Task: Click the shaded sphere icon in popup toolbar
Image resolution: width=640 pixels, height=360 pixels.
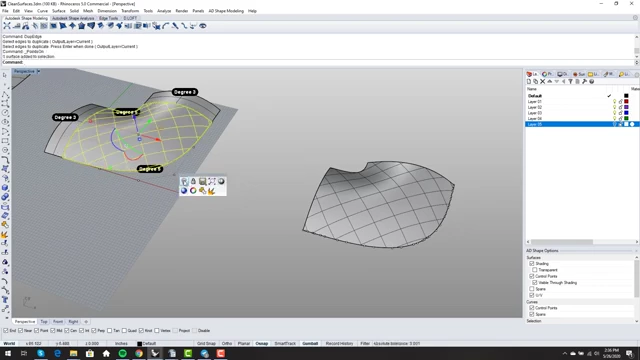Action: [x=221, y=181]
